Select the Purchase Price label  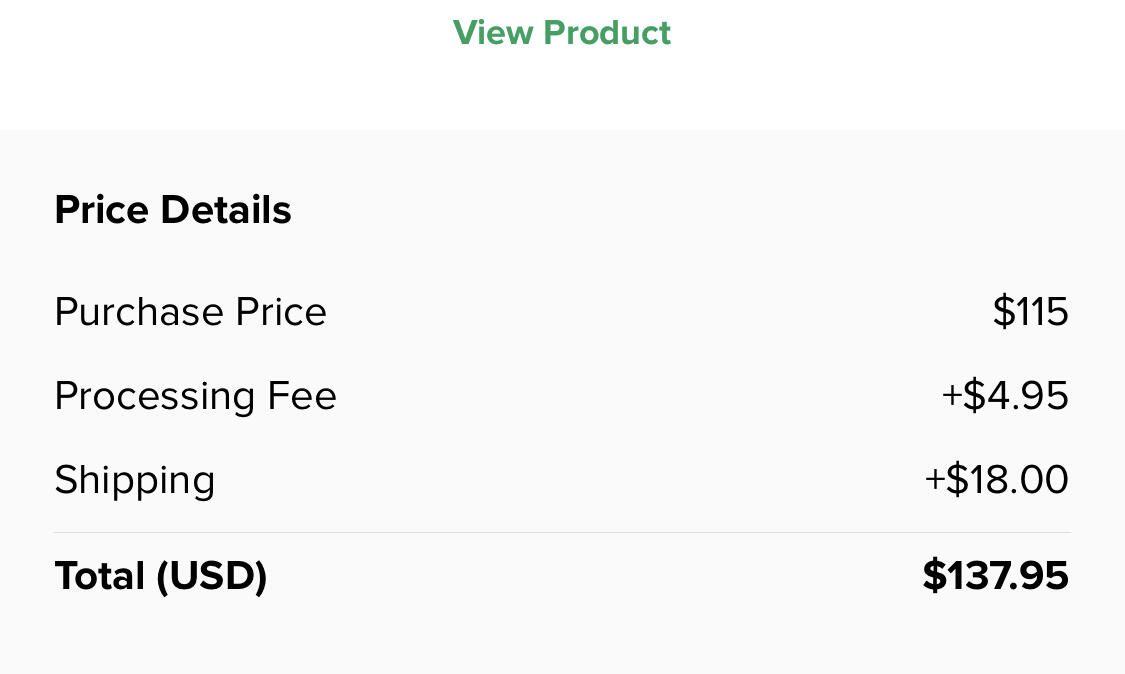tap(190, 312)
